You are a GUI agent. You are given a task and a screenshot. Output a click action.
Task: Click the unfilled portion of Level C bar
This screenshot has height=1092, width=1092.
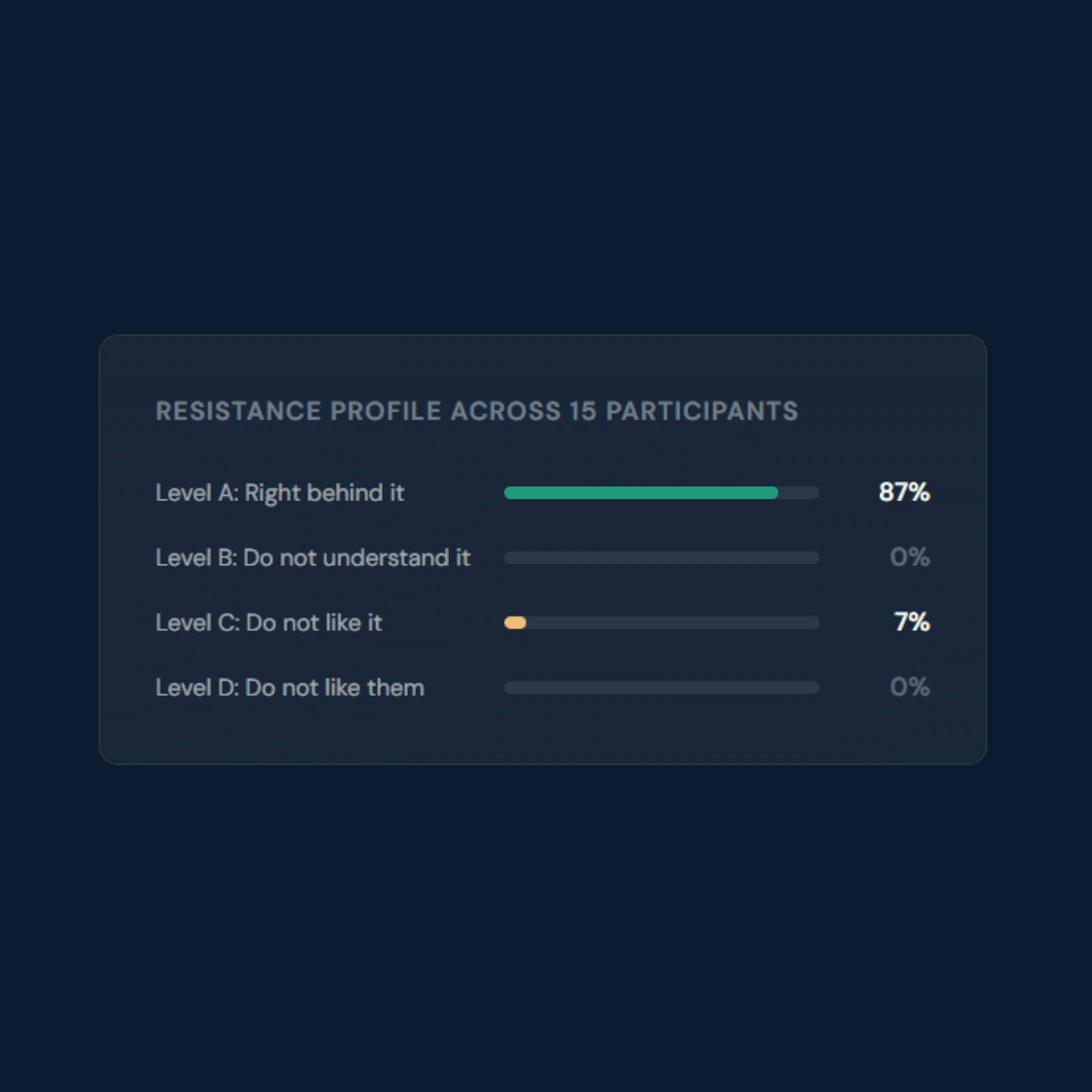coord(672,622)
